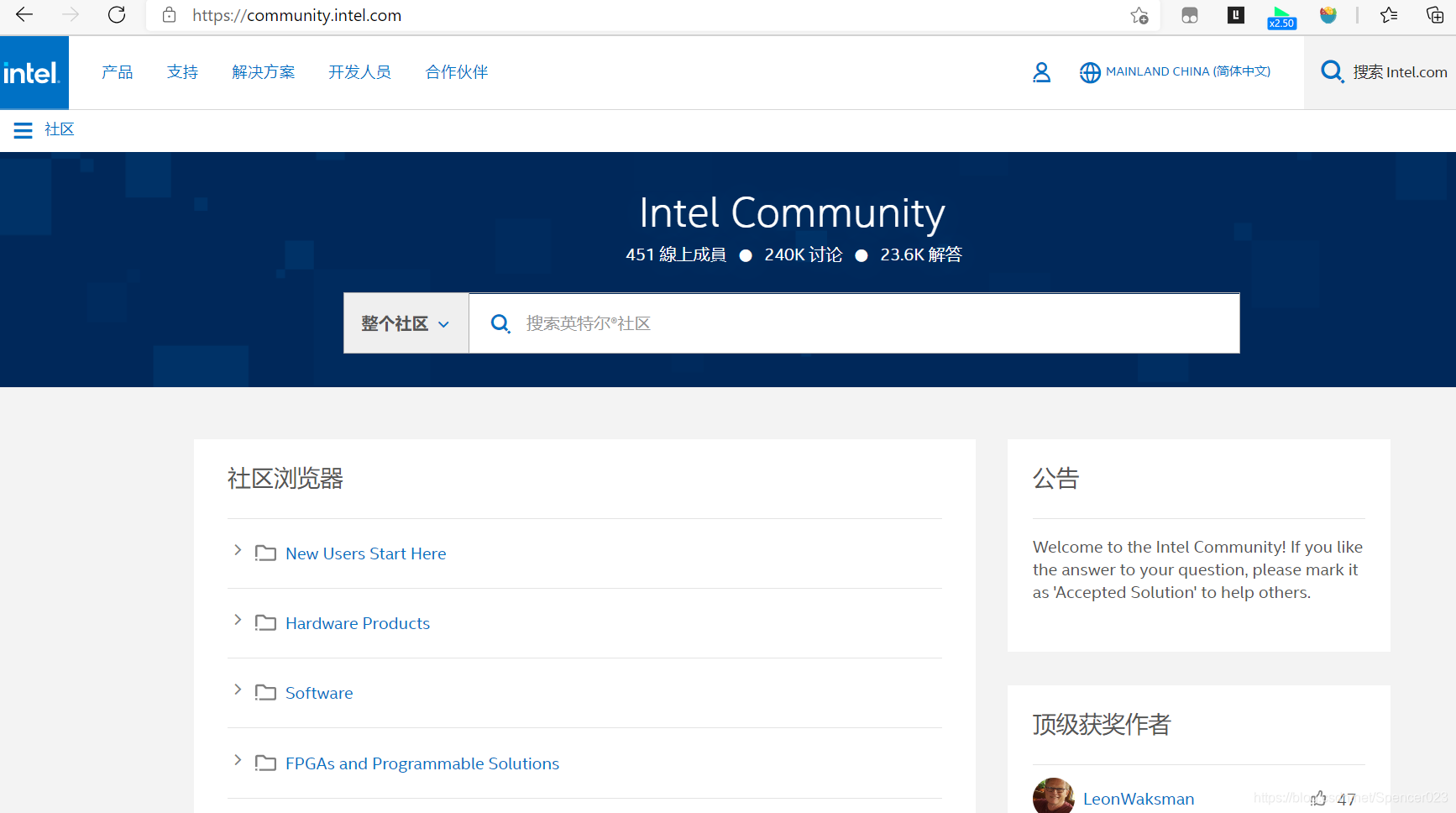
Task: Click the lock site info icon
Action: coord(170,15)
